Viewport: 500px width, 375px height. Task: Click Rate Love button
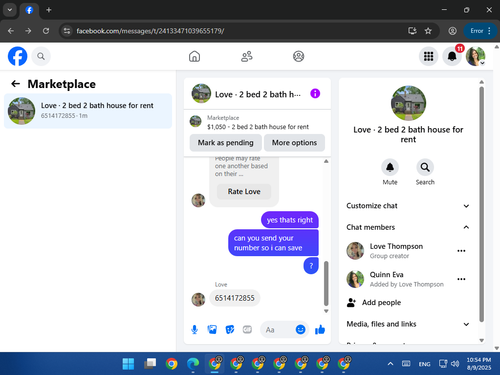(x=244, y=192)
